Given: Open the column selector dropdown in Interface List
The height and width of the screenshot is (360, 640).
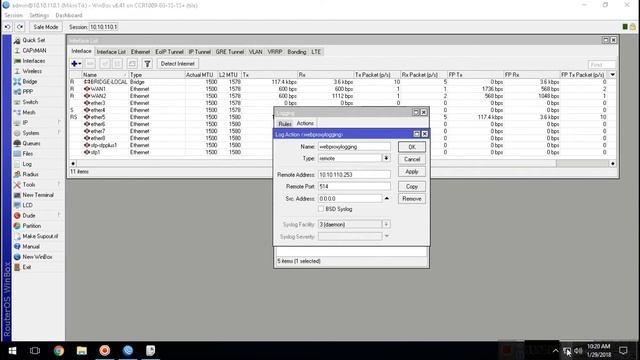Looking at the screenshot, I should coord(613,75).
